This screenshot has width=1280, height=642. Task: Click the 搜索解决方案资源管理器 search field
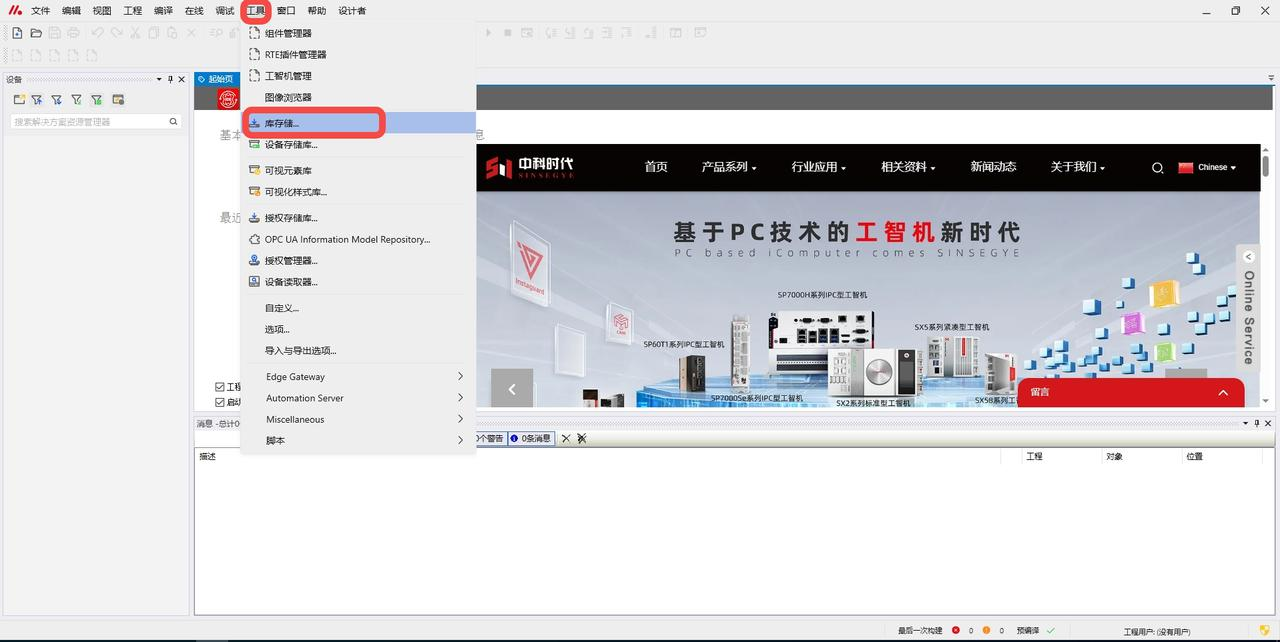click(88, 122)
